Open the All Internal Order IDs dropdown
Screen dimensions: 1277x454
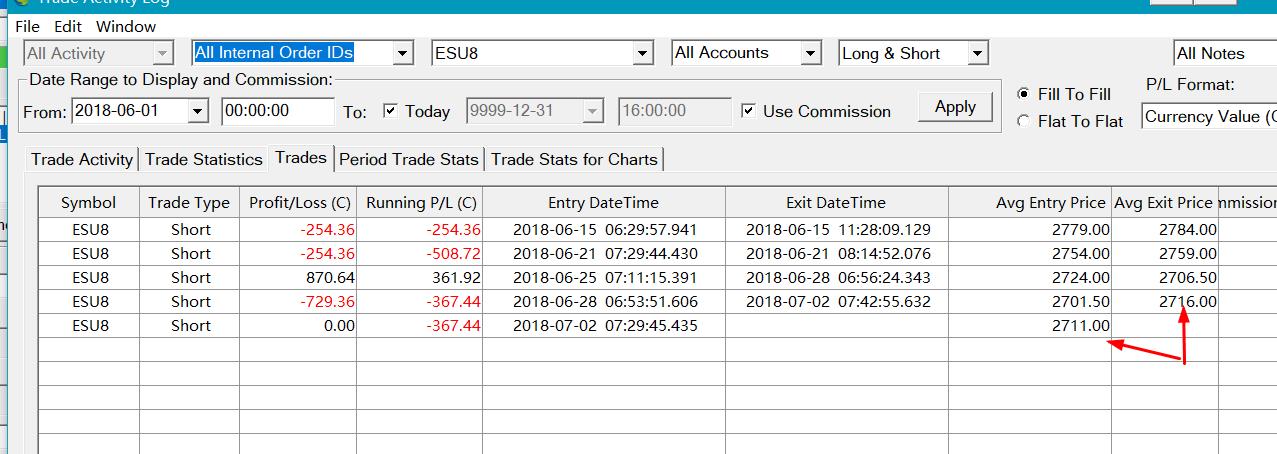(403, 53)
